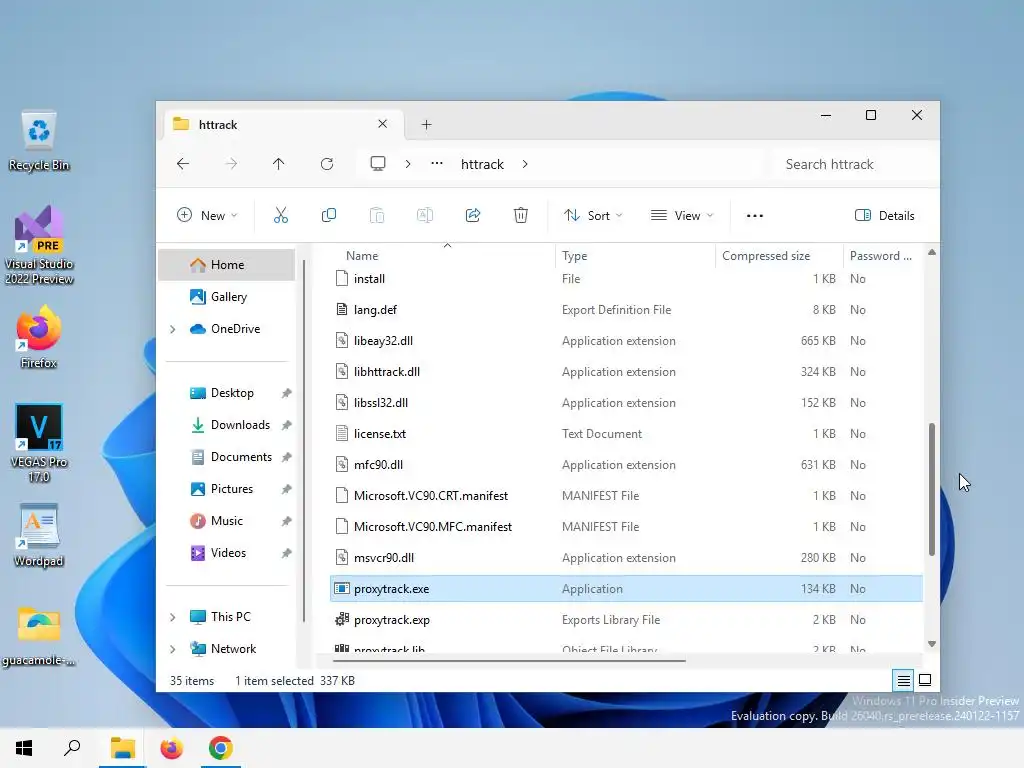This screenshot has width=1024, height=768.
Task: Launch Firefox from taskbar
Action: 172,748
